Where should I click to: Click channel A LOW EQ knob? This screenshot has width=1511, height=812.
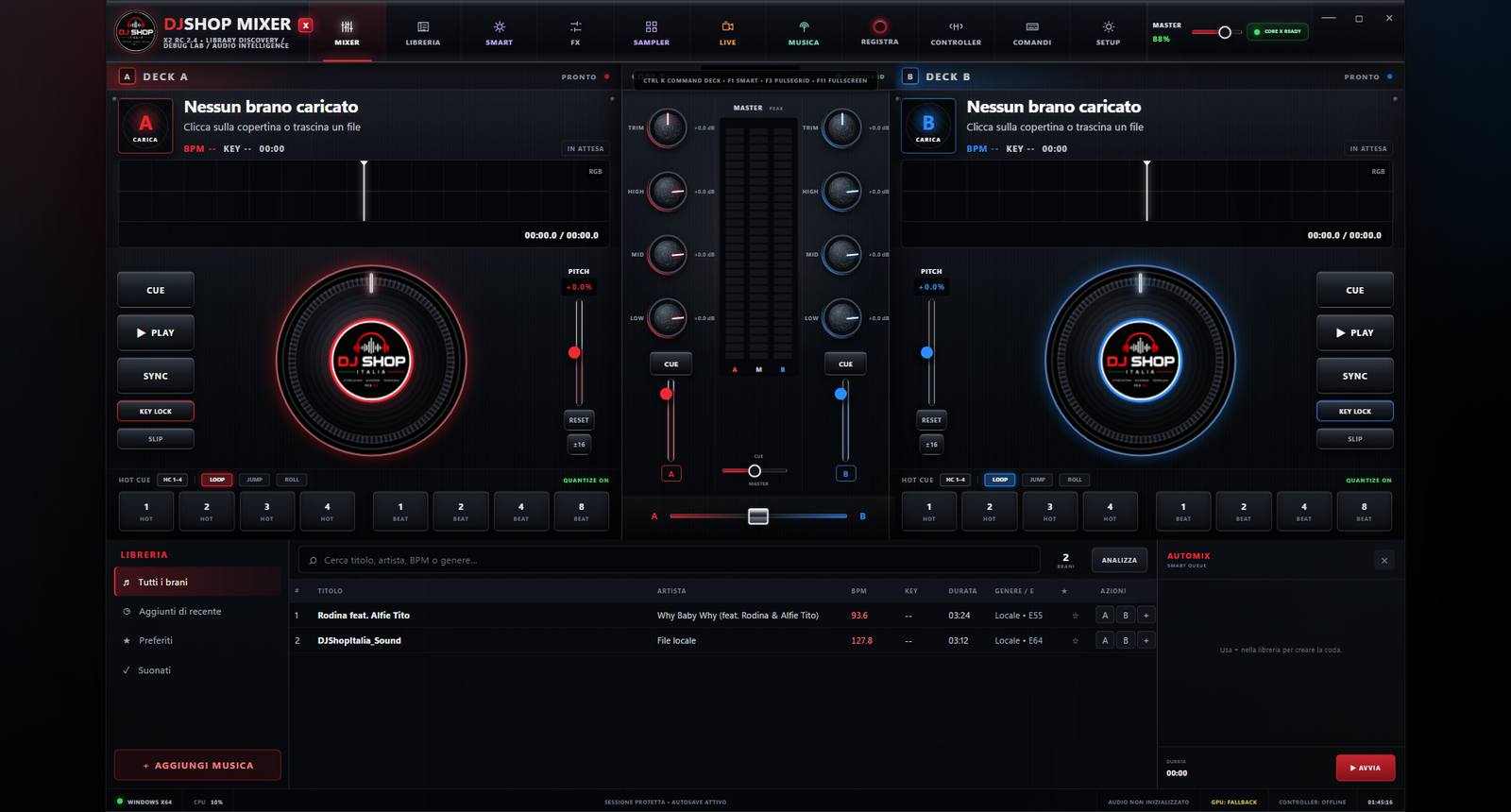(x=667, y=317)
